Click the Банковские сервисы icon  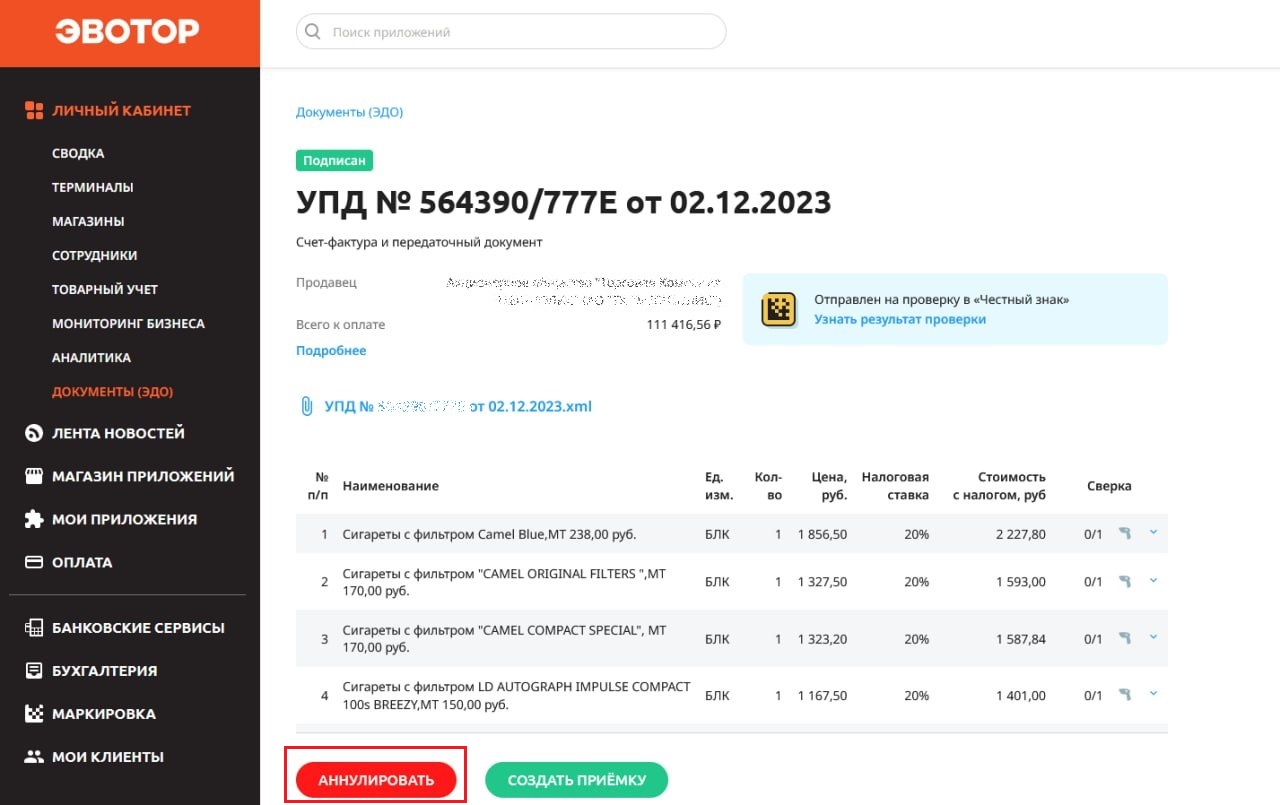34,628
